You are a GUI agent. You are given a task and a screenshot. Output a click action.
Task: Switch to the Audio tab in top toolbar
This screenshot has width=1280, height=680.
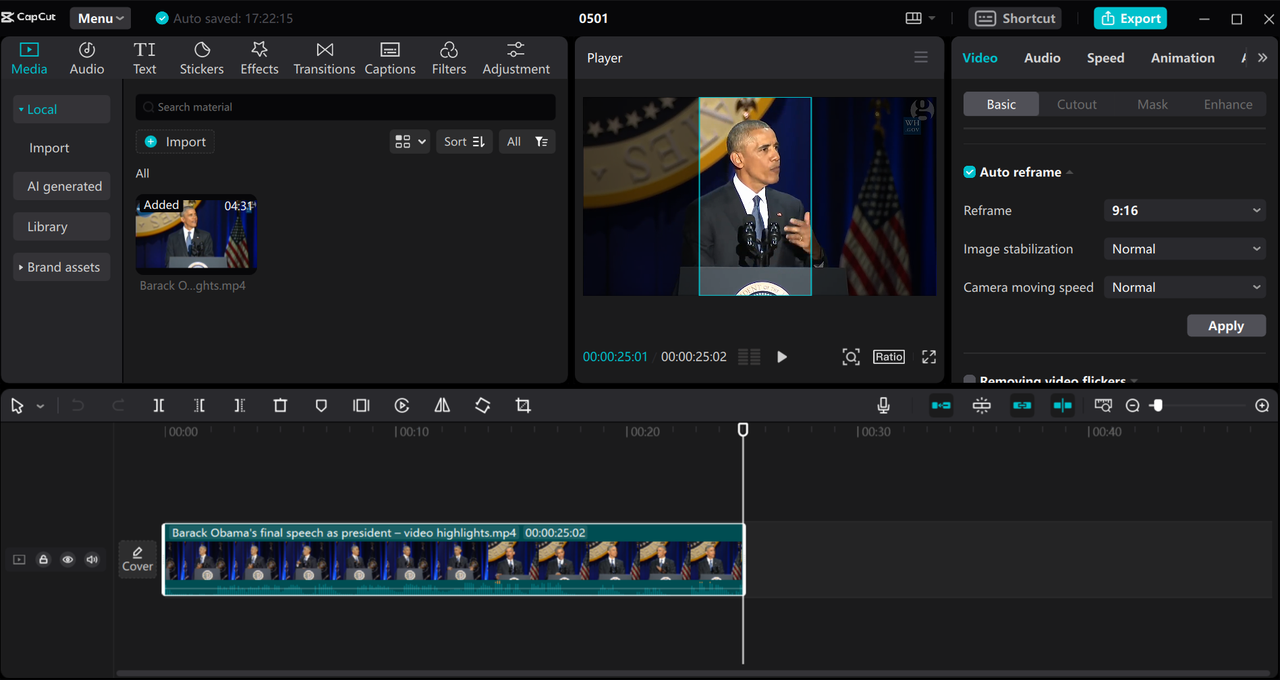pos(87,59)
